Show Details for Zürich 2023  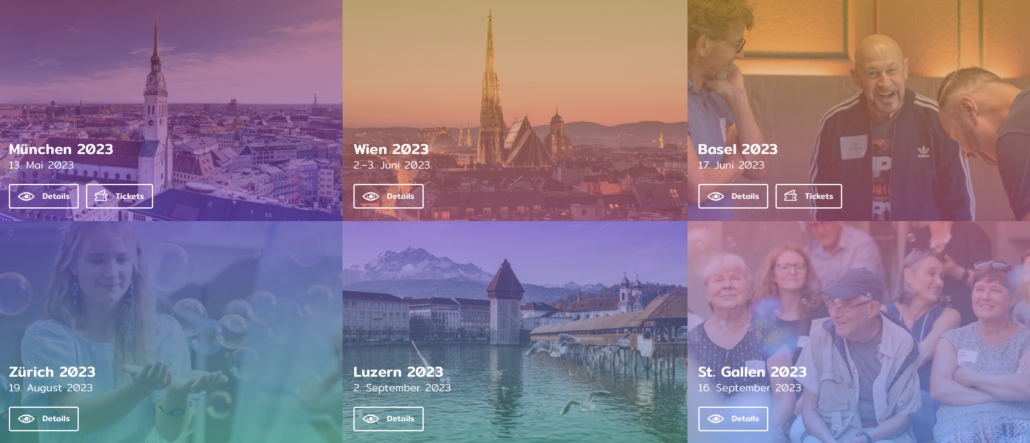[x=44, y=419]
